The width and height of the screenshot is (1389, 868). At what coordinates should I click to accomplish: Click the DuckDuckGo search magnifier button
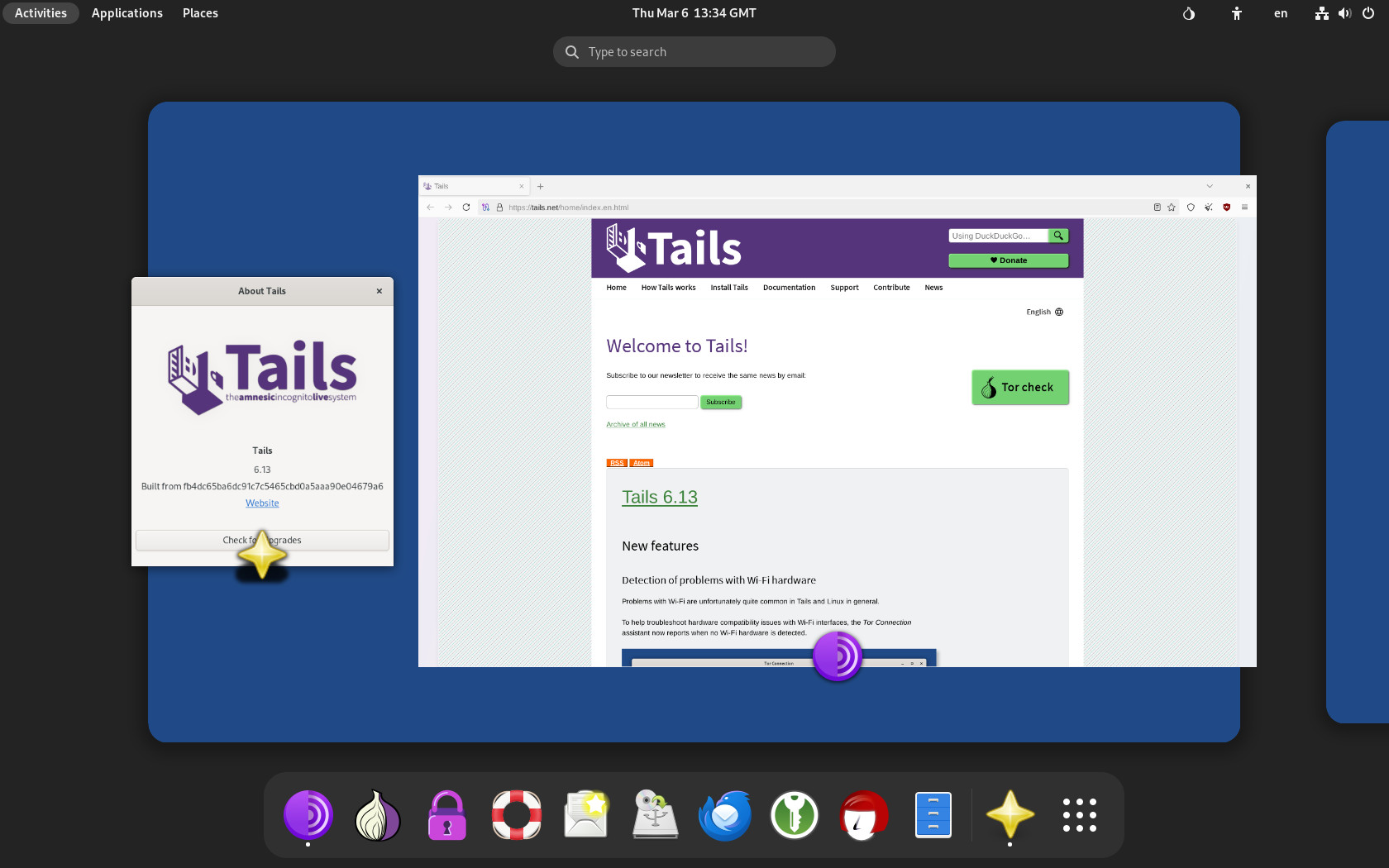pos(1058,236)
